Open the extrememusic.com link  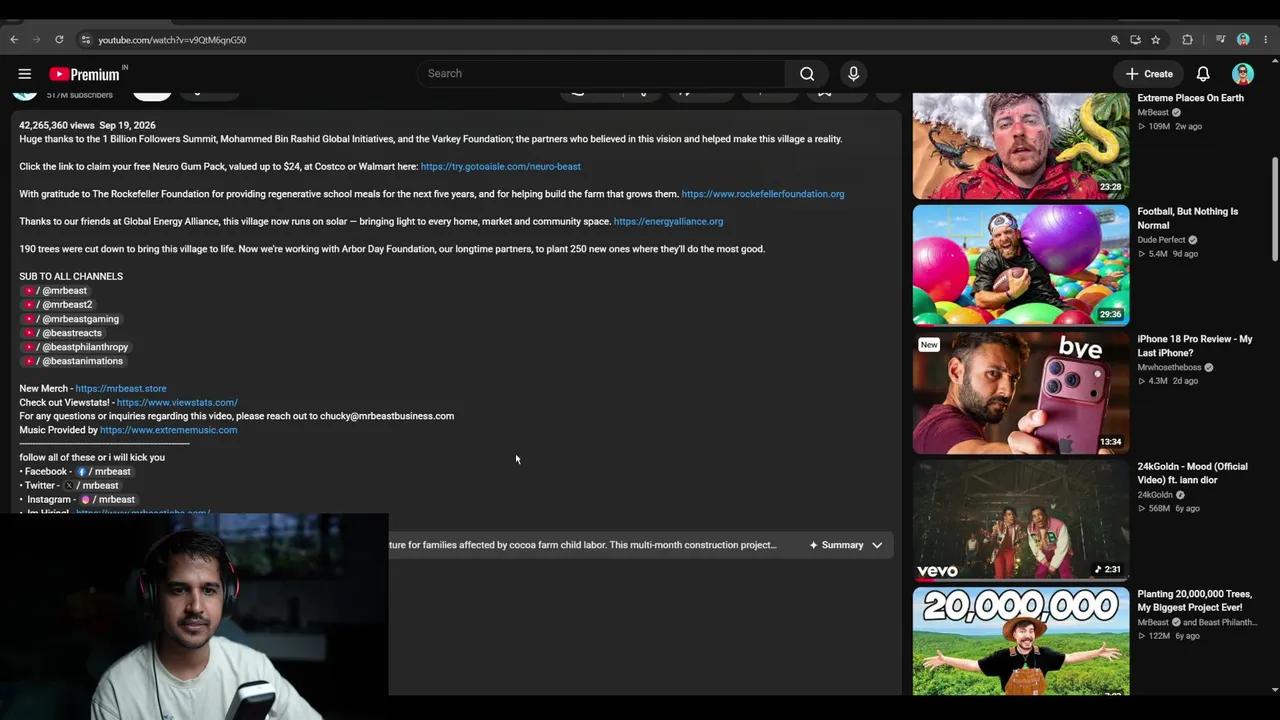tap(168, 430)
